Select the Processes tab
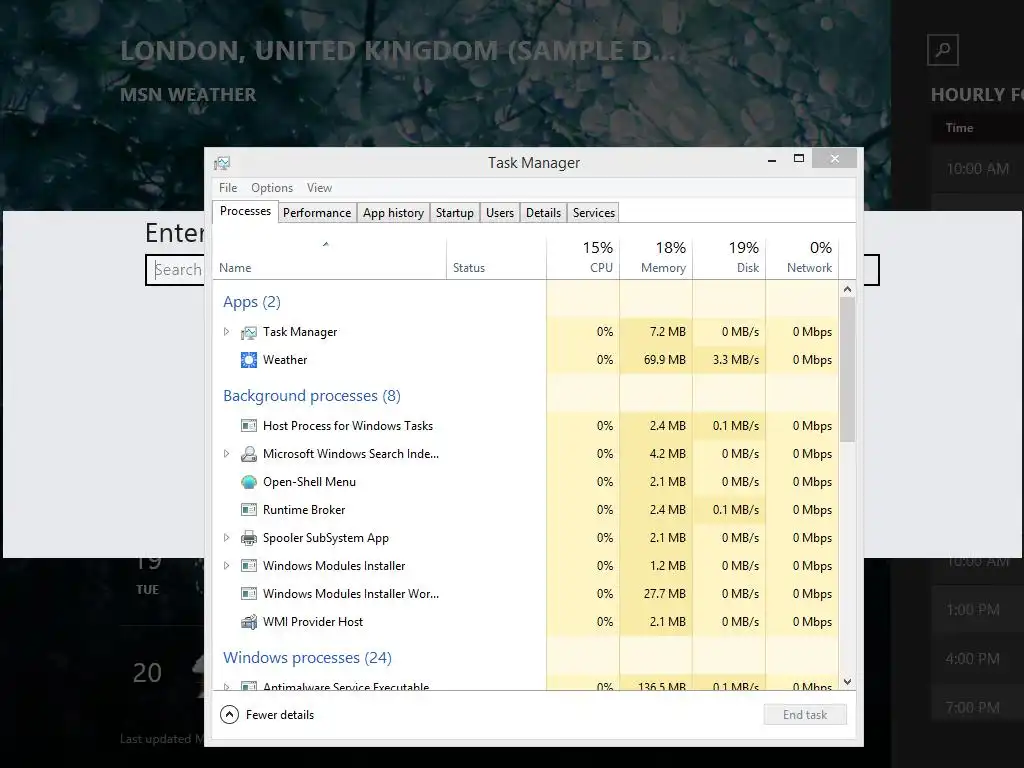Screen dimensions: 1024x768 coord(245,212)
